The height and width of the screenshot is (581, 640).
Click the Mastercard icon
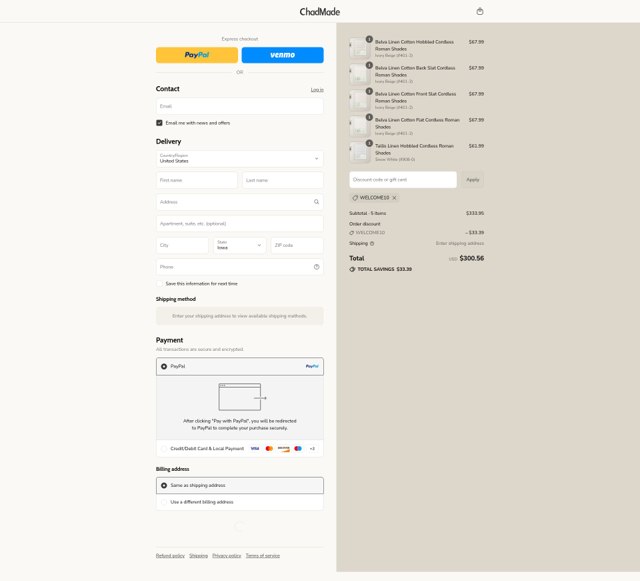[269, 448]
